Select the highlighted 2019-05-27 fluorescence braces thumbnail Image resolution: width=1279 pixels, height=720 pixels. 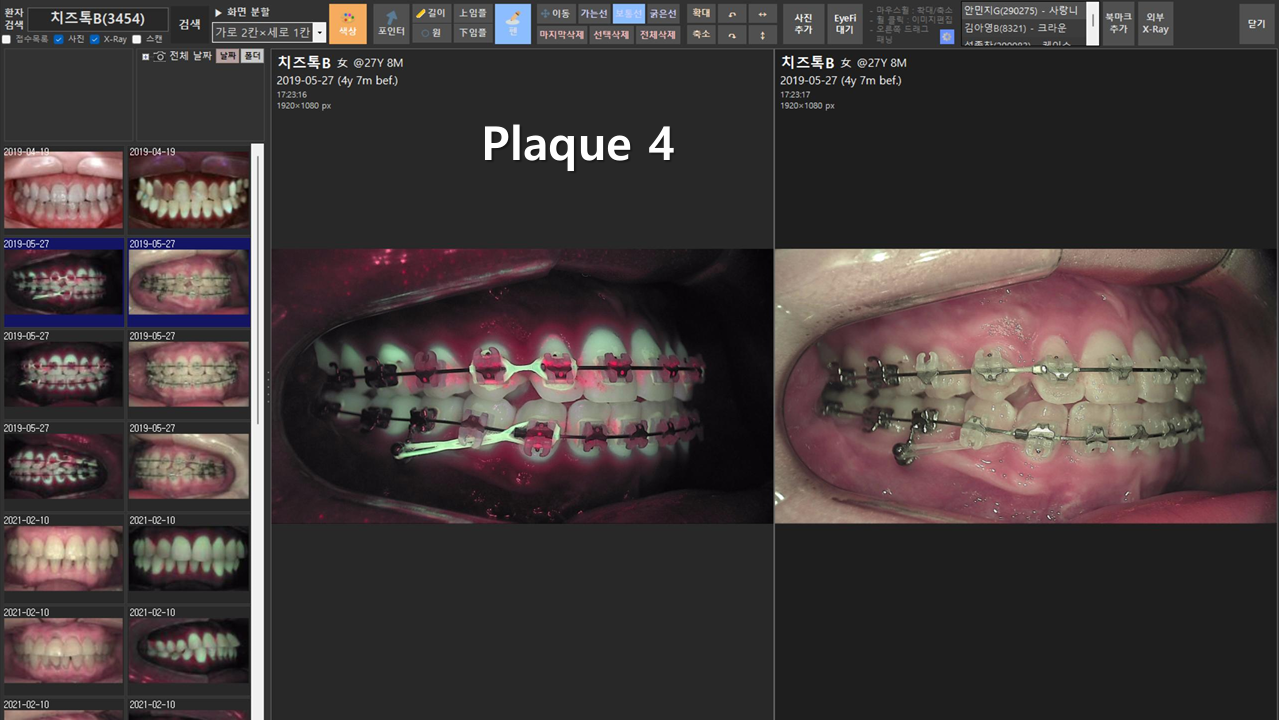point(63,282)
